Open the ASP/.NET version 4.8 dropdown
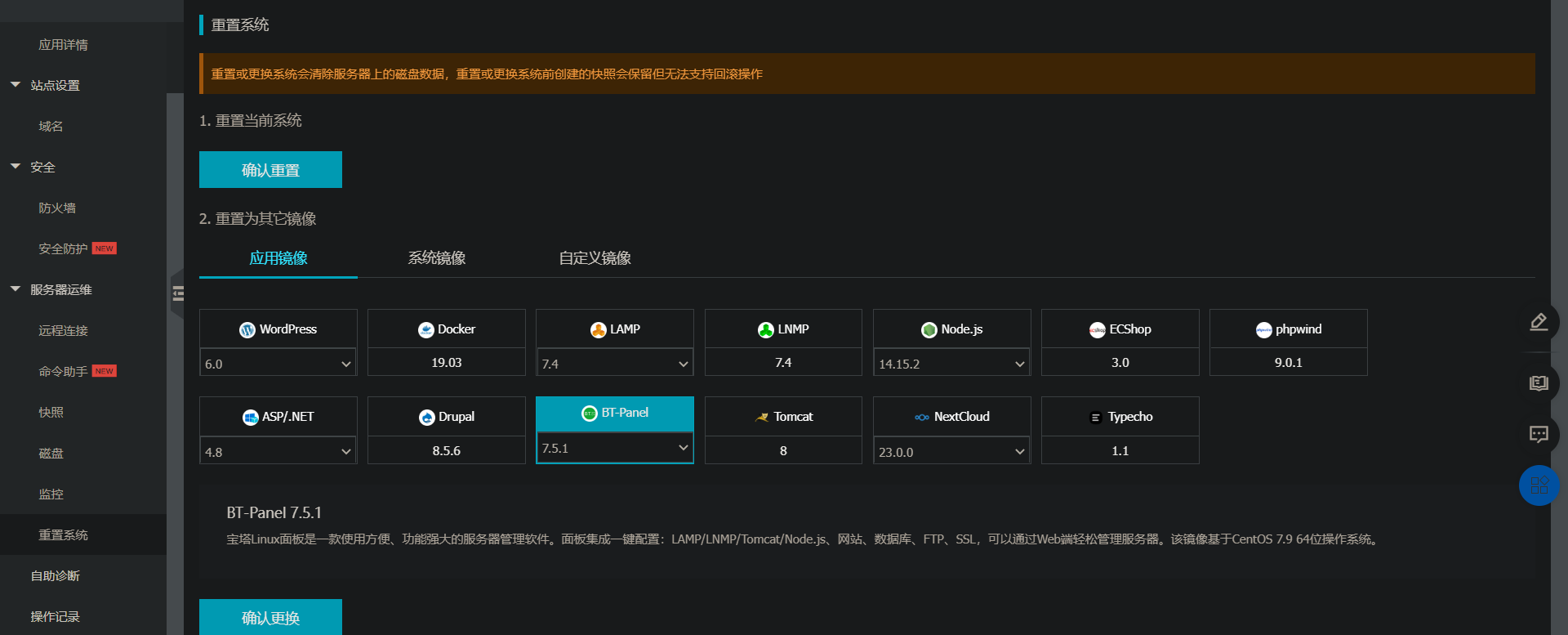The height and width of the screenshot is (635, 1568). click(x=278, y=452)
